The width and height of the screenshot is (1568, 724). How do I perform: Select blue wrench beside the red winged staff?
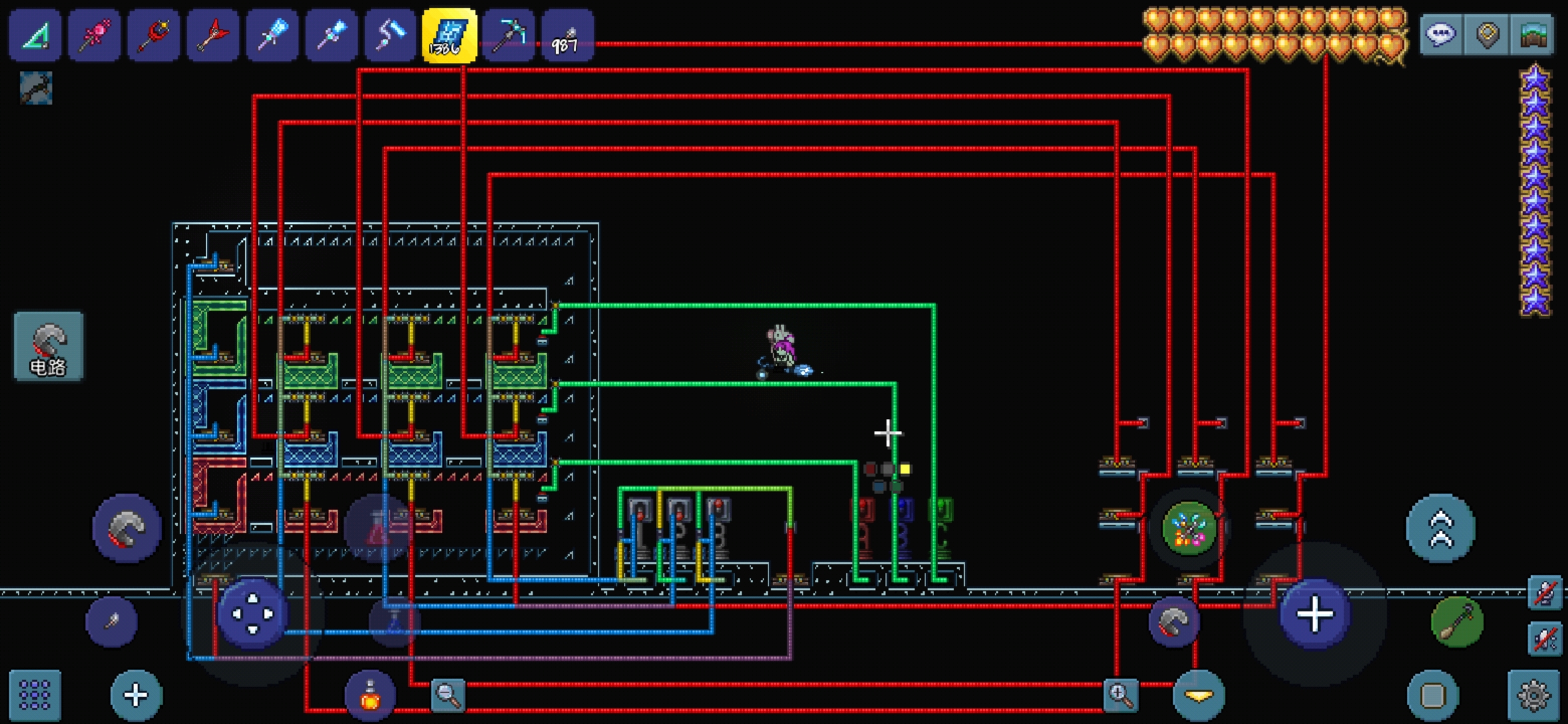272,35
